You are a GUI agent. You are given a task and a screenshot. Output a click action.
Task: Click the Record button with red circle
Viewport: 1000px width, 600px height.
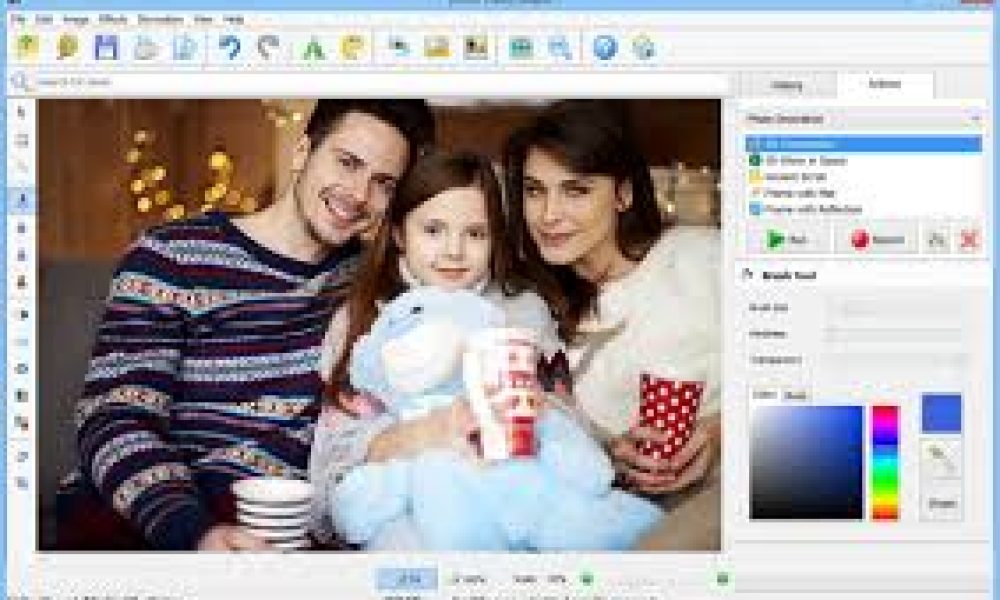877,240
